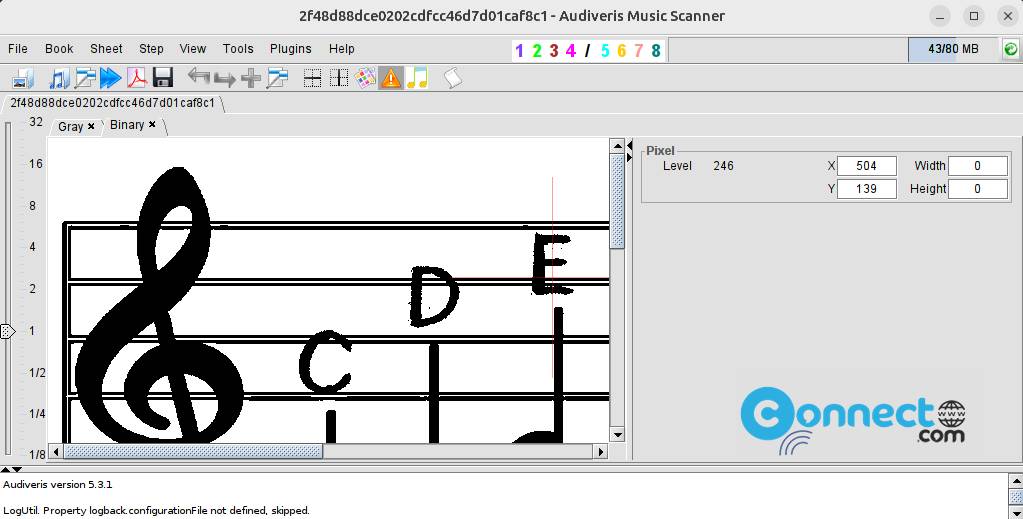The width and height of the screenshot is (1023, 519).
Task: Open the Step menu
Action: point(151,49)
